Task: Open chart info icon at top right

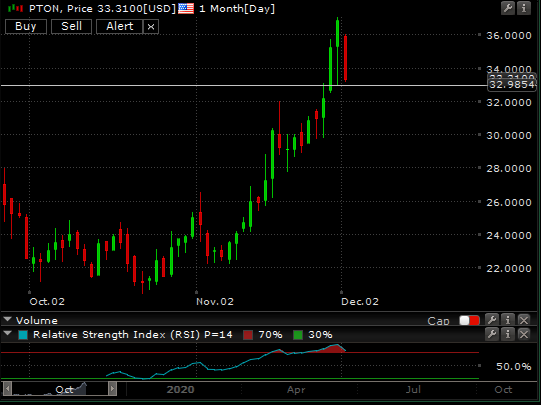Action: coord(524,8)
